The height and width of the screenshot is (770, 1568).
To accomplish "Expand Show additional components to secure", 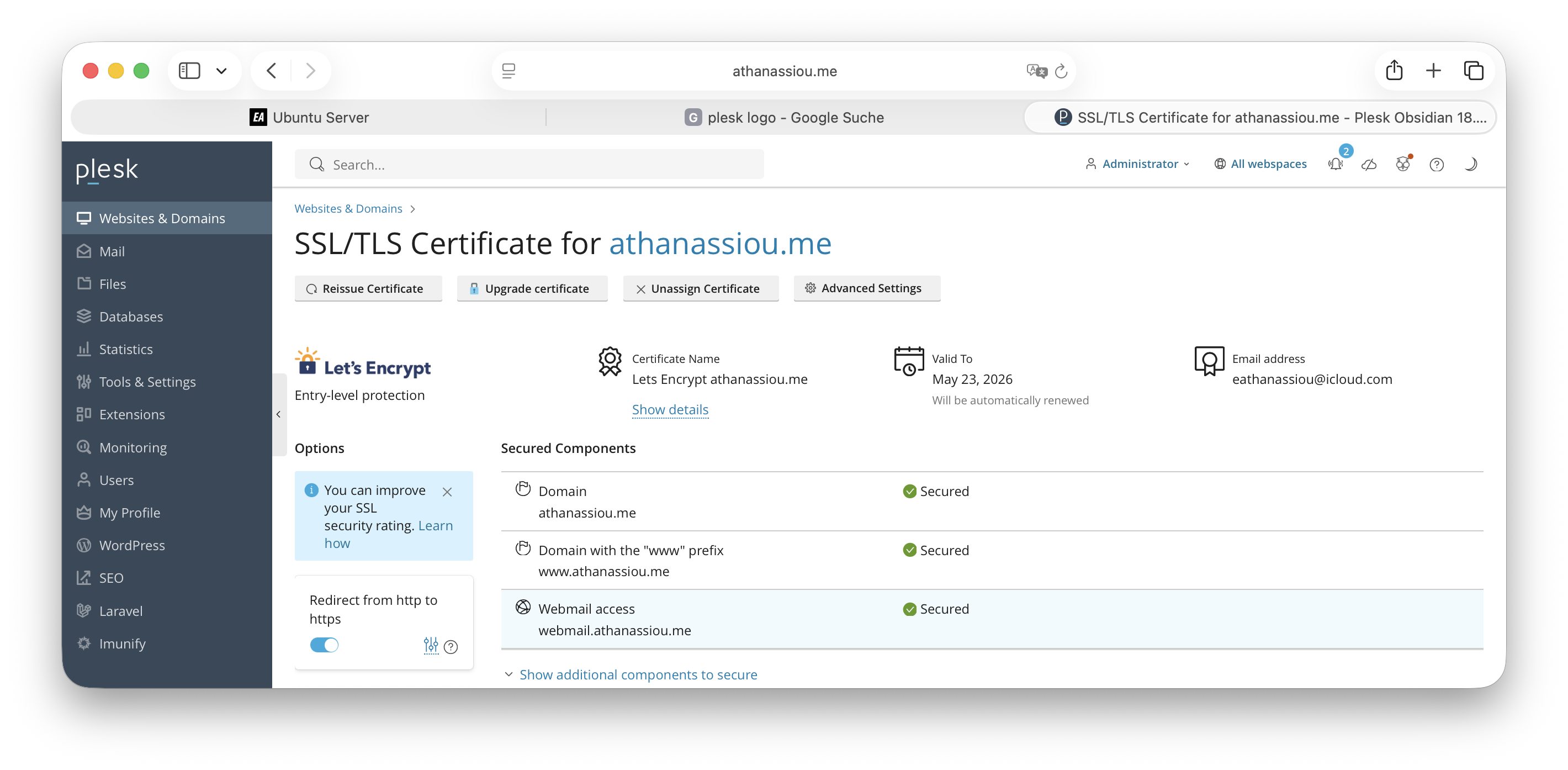I will [637, 674].
